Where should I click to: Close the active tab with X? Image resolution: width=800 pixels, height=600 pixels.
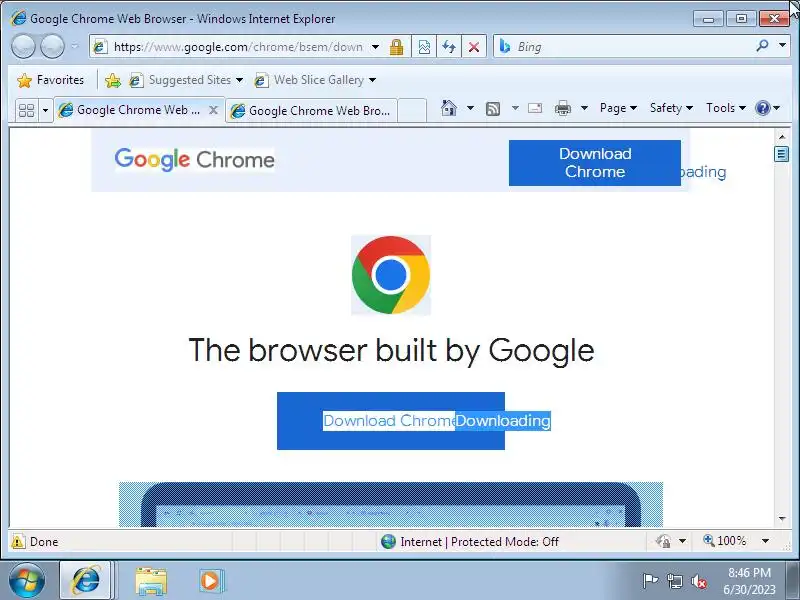pyautogui.click(x=214, y=110)
